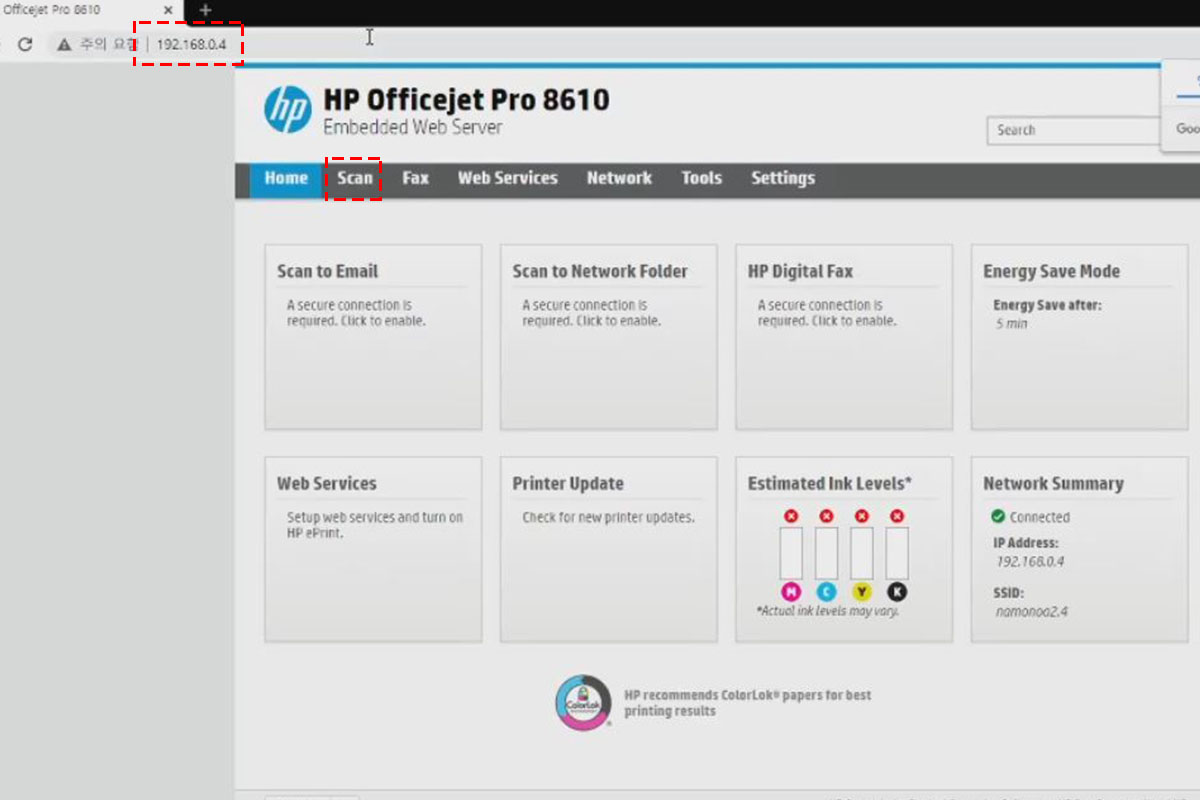Click HP recommends ColorLok papers text

coord(747,703)
